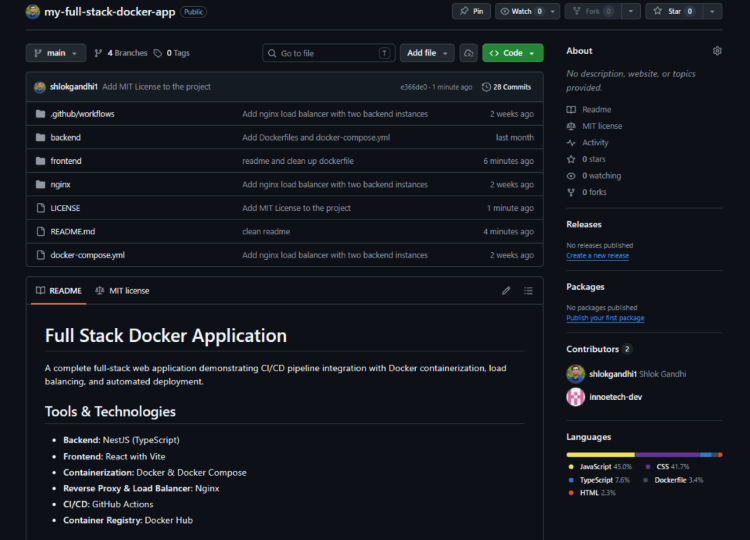Click the CSS 41.7% language entry
The image size is (750, 540).
pyautogui.click(x=667, y=467)
